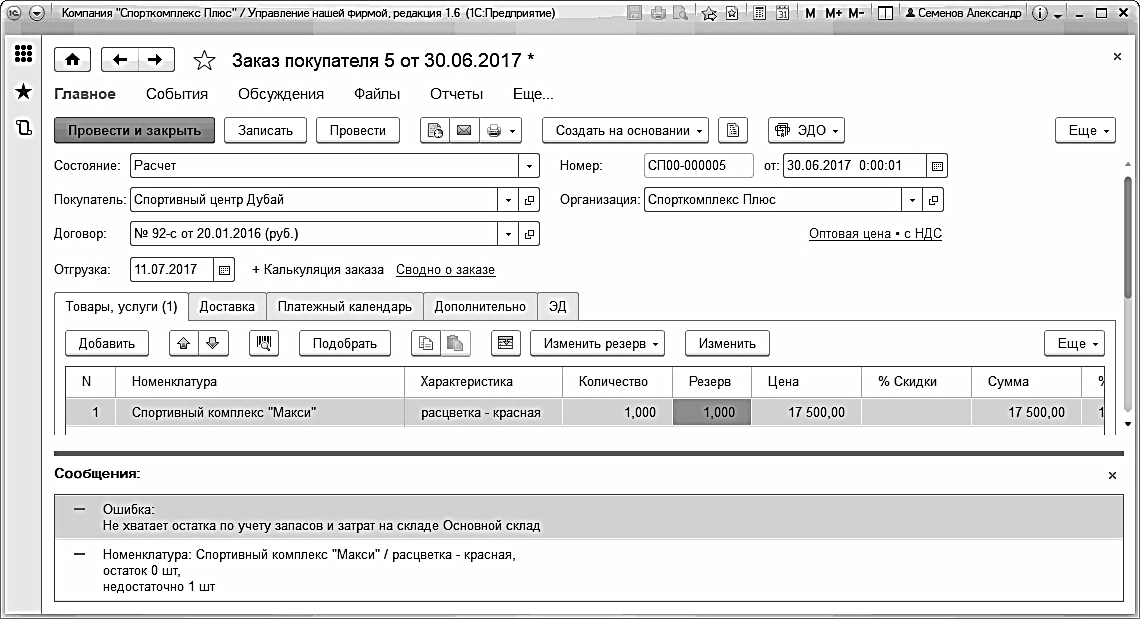The width and height of the screenshot is (1140, 619).
Task: Open the top-right Еще menu
Action: 1085,131
